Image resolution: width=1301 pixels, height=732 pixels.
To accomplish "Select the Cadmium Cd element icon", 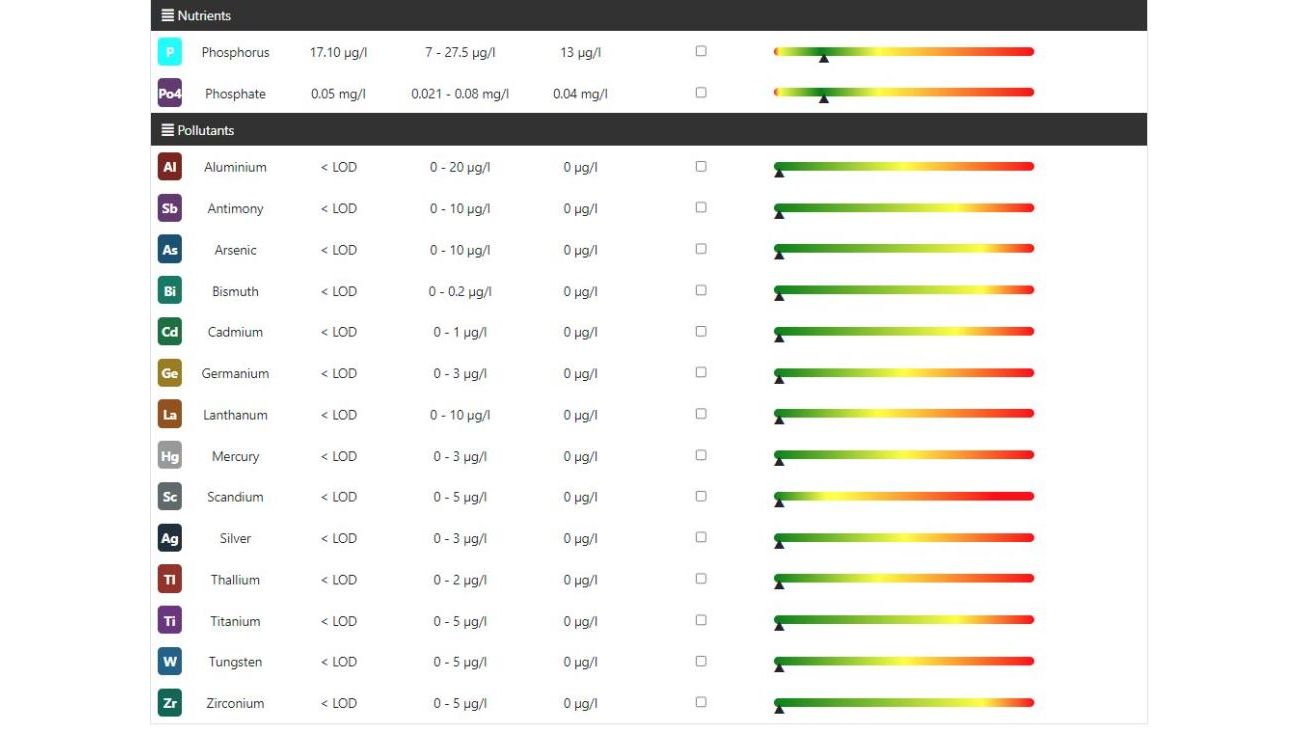I will pyautogui.click(x=170, y=331).
